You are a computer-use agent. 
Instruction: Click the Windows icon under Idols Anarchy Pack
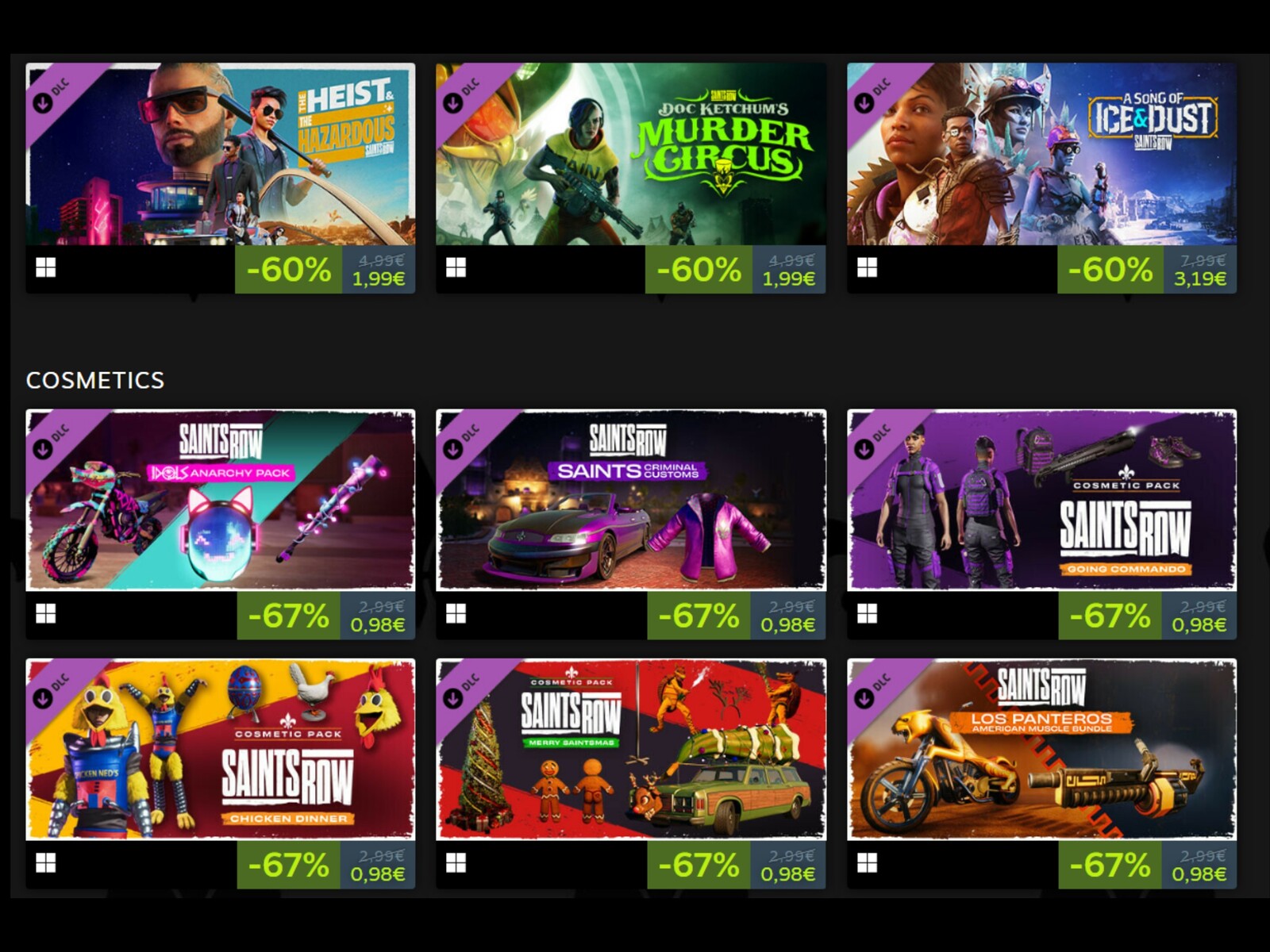(46, 614)
